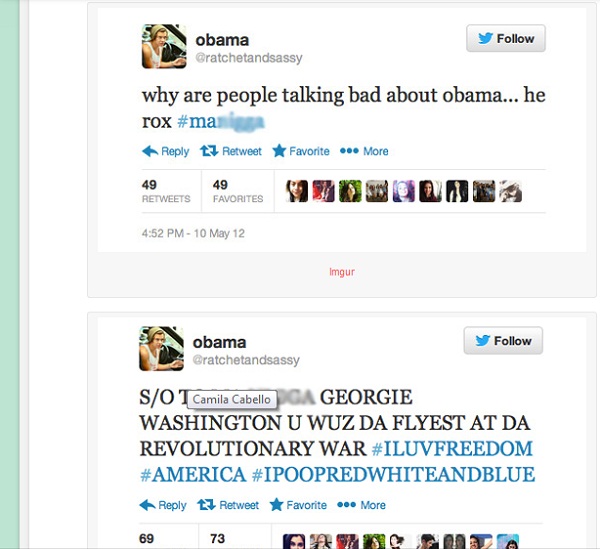Open the profile avatar in the second tweet

(x=161, y=349)
